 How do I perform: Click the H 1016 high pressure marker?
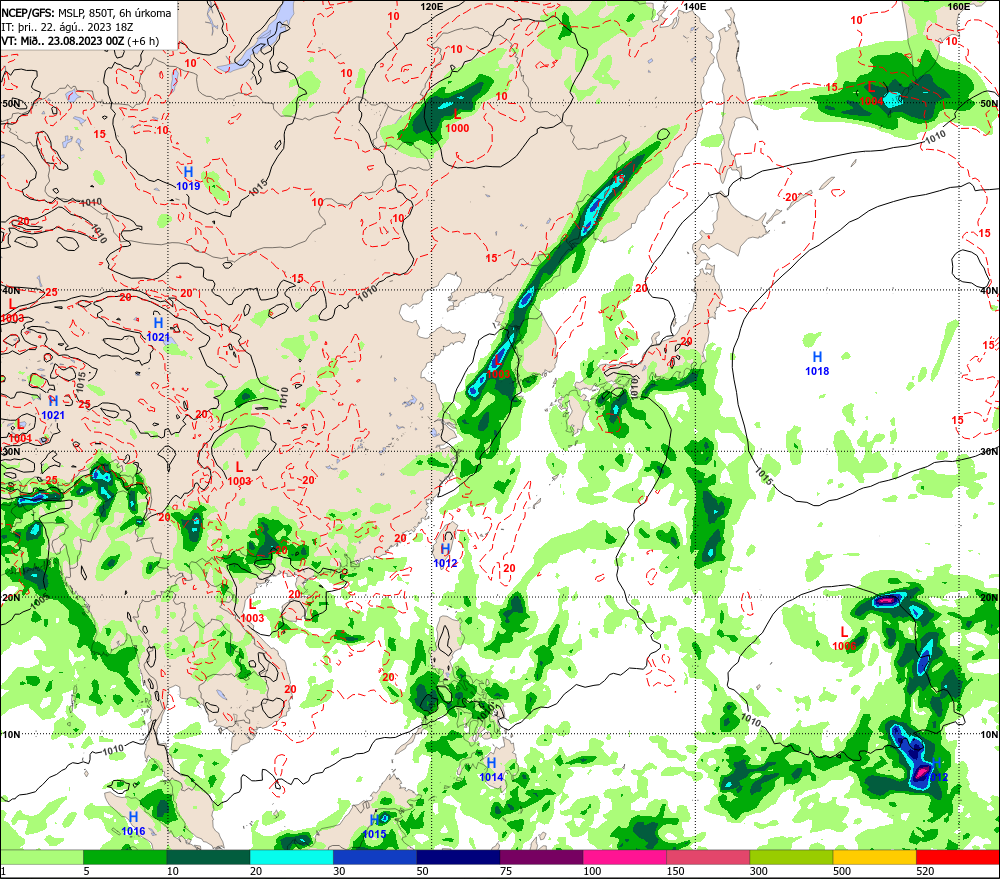tap(133, 823)
